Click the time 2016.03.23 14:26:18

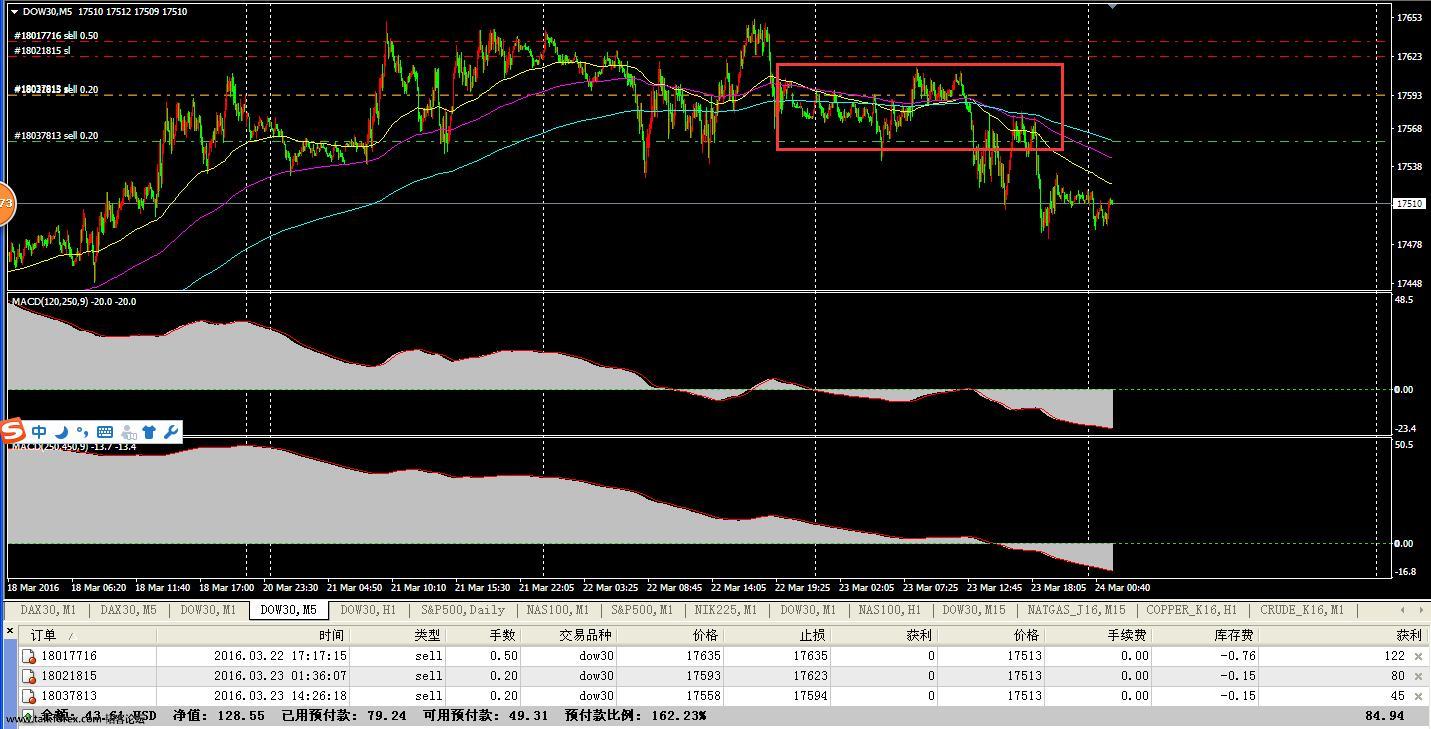click(280, 696)
